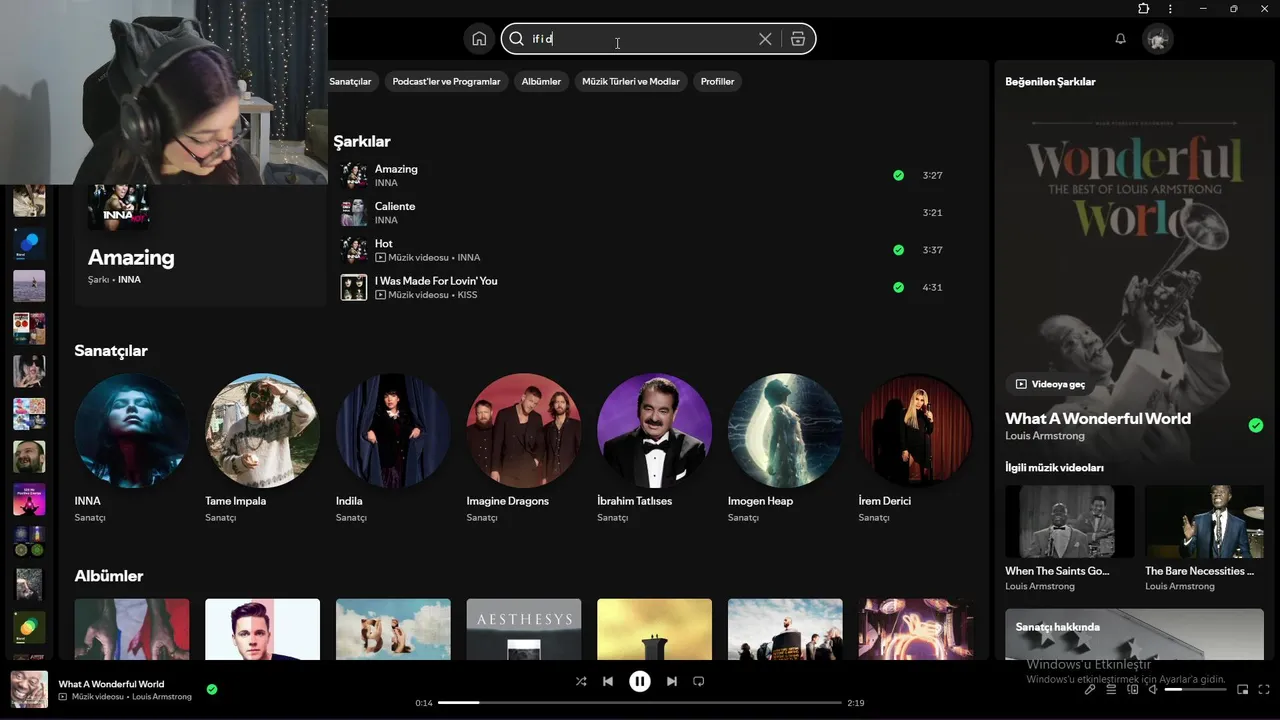Toggle shuffle playback
The image size is (1280, 720).
(x=581, y=681)
